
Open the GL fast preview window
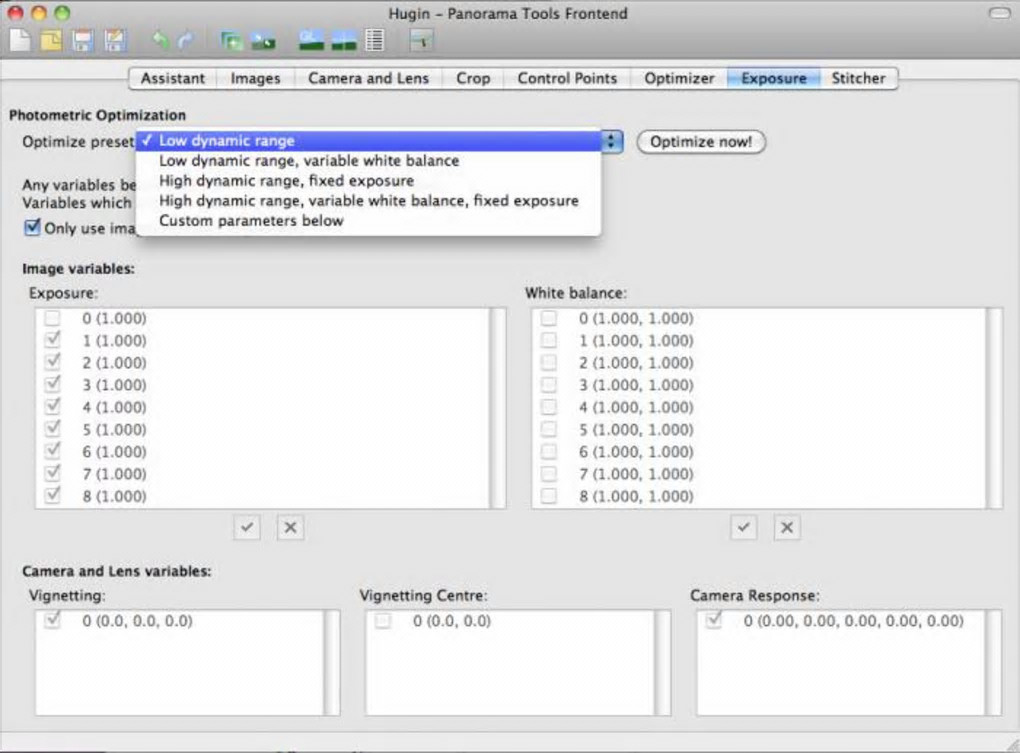[312, 41]
